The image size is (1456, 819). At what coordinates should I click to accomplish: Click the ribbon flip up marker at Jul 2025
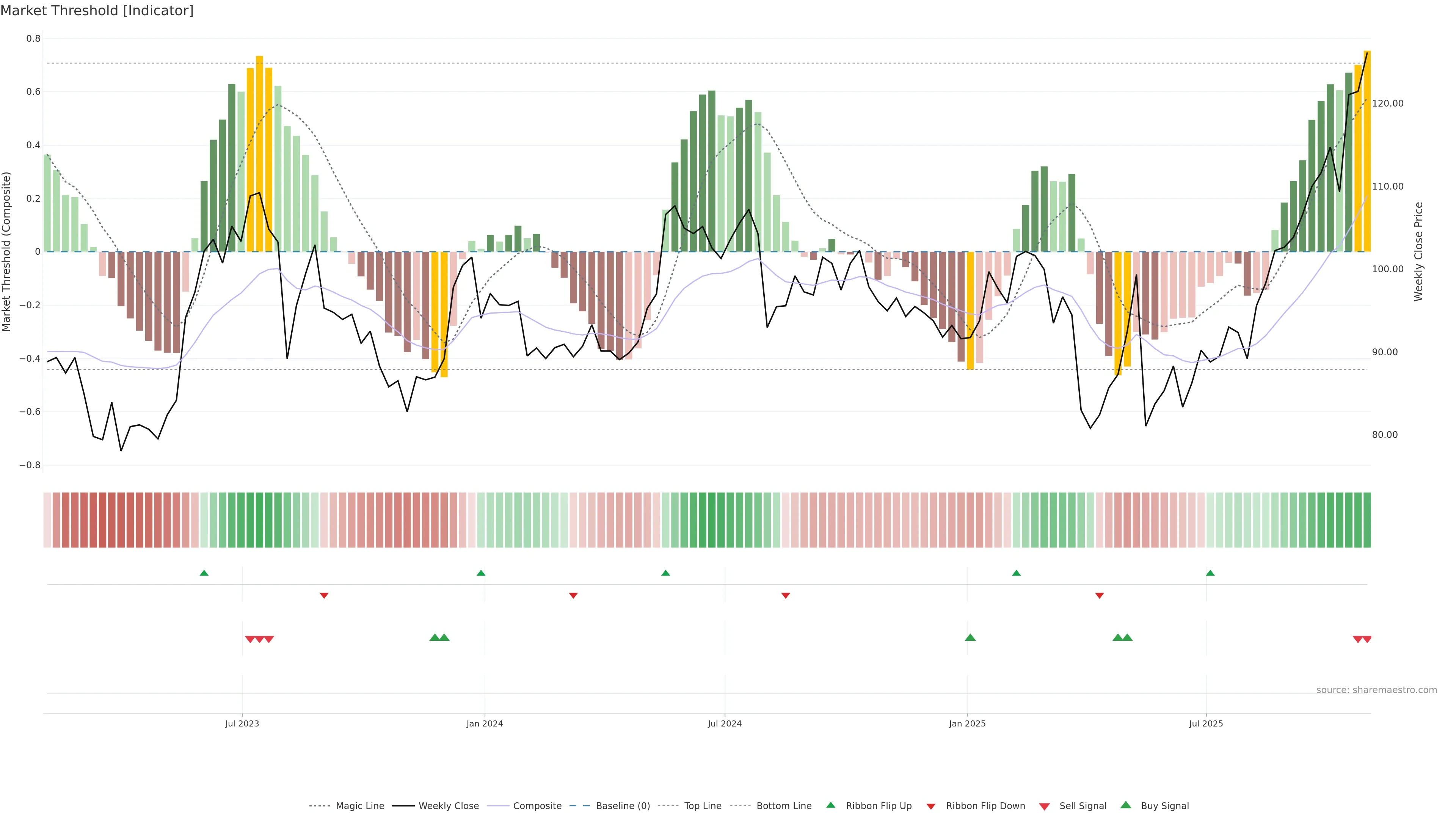(x=1210, y=573)
